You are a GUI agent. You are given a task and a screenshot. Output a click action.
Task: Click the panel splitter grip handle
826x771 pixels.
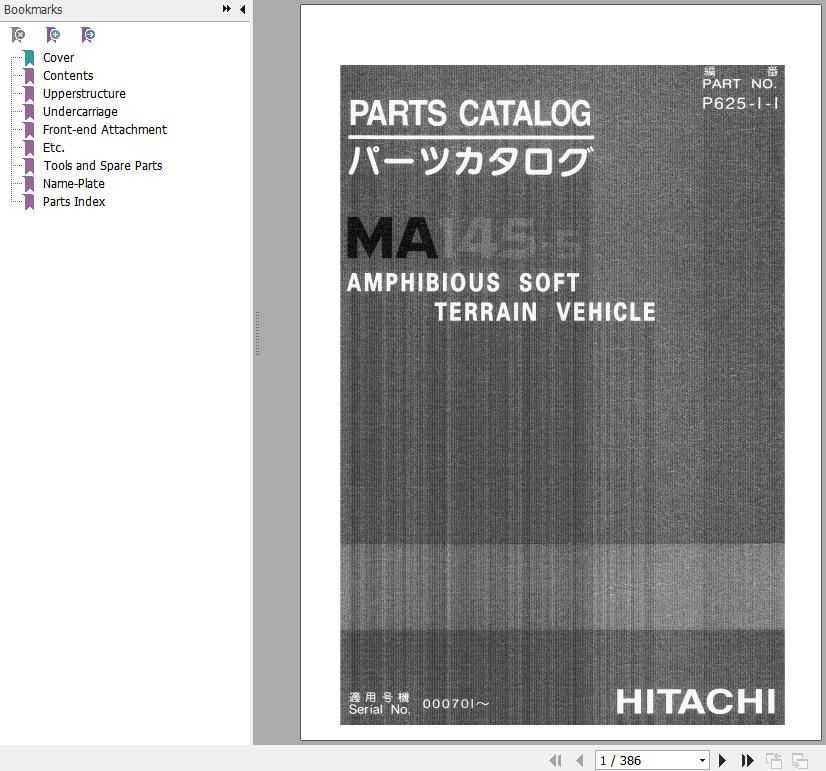coord(257,333)
